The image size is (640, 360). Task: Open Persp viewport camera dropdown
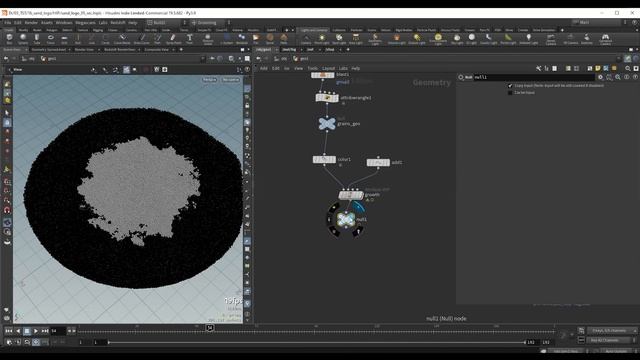(210, 80)
